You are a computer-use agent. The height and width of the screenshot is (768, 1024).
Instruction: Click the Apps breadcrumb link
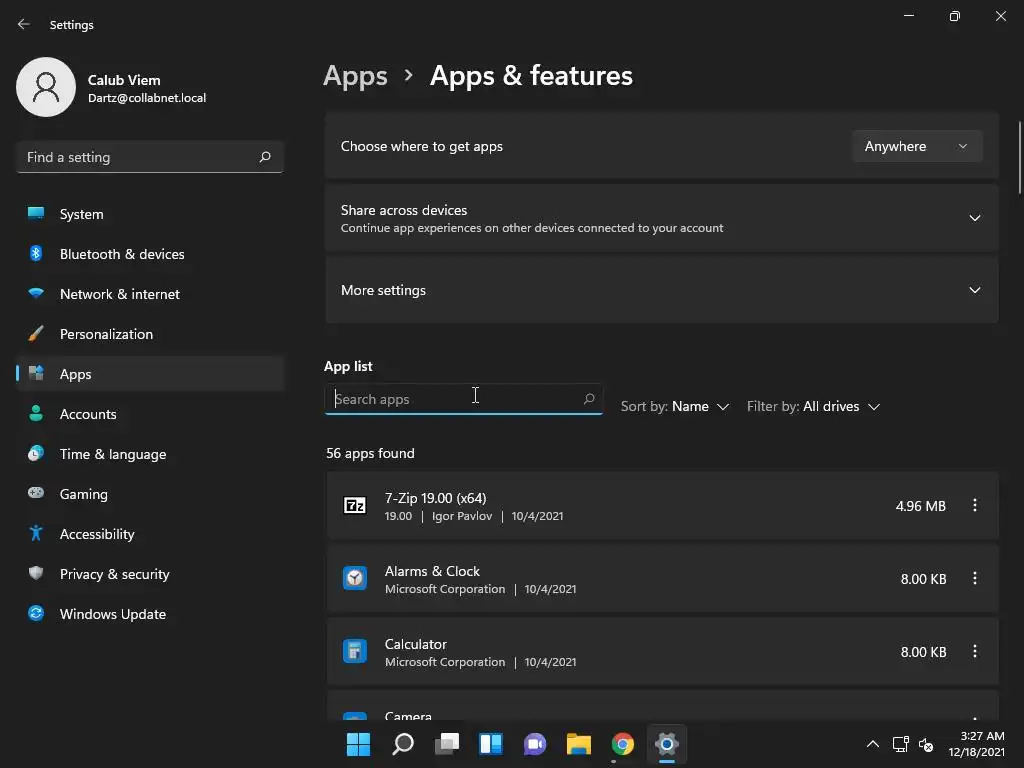click(355, 76)
